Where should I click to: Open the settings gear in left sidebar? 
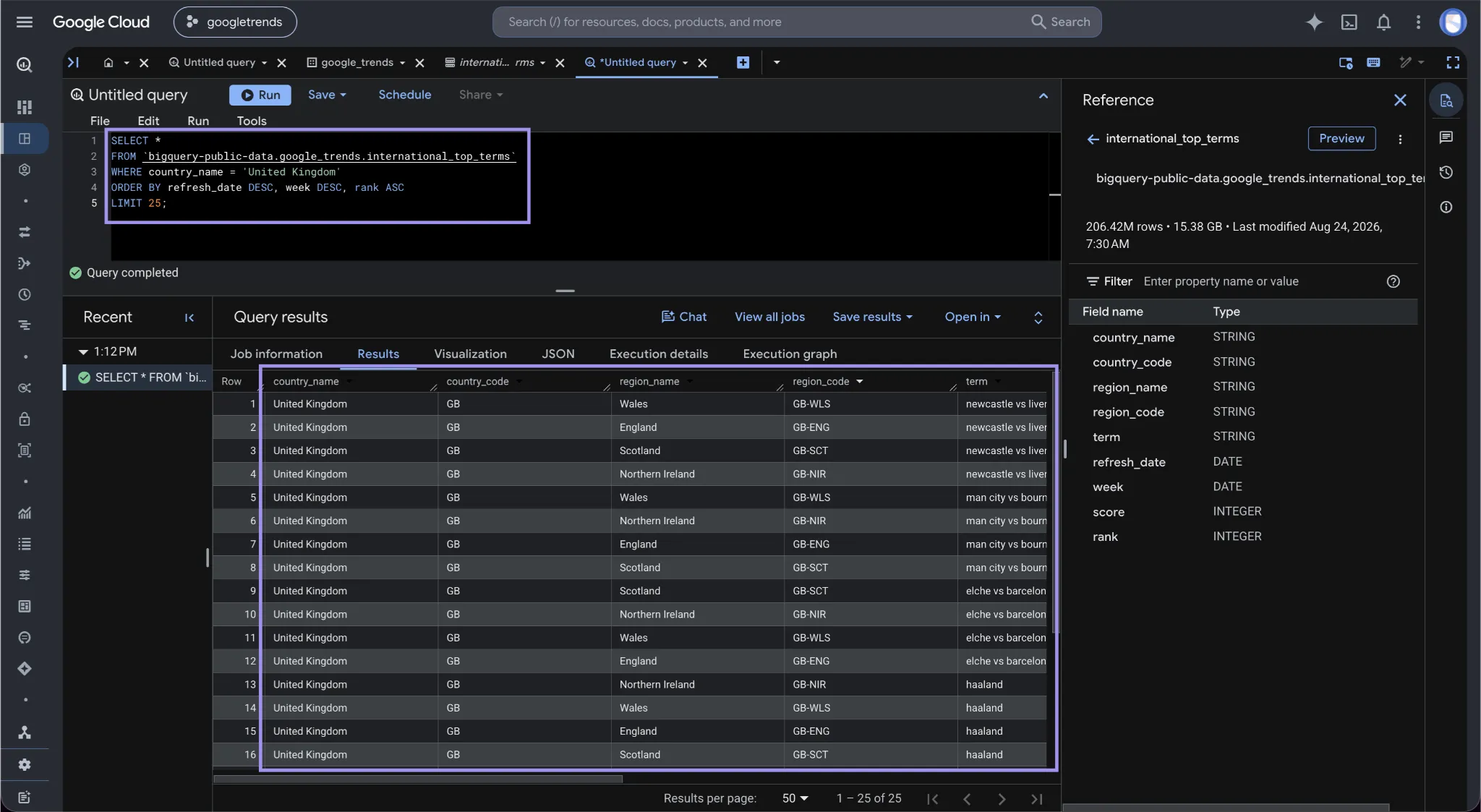pyautogui.click(x=25, y=764)
